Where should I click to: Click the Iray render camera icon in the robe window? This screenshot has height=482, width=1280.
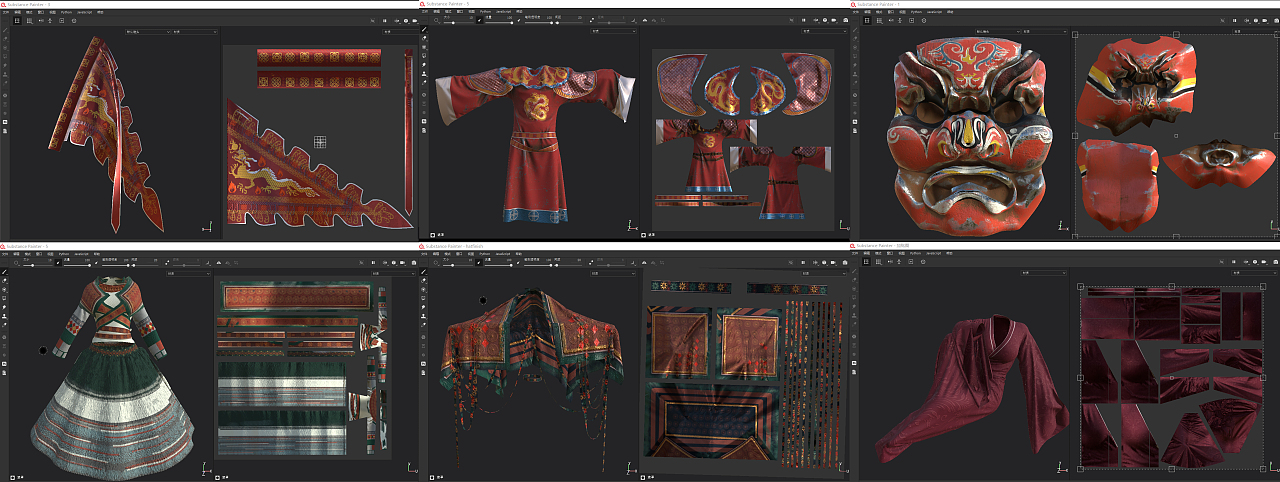845,21
